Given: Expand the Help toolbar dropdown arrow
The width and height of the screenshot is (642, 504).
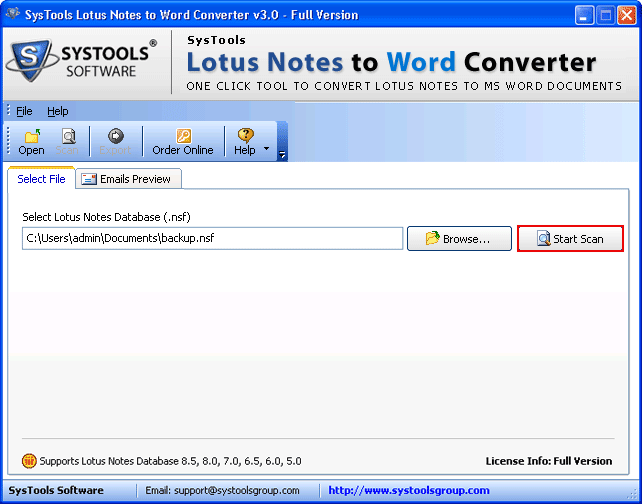Looking at the screenshot, I should pyautogui.click(x=267, y=148).
